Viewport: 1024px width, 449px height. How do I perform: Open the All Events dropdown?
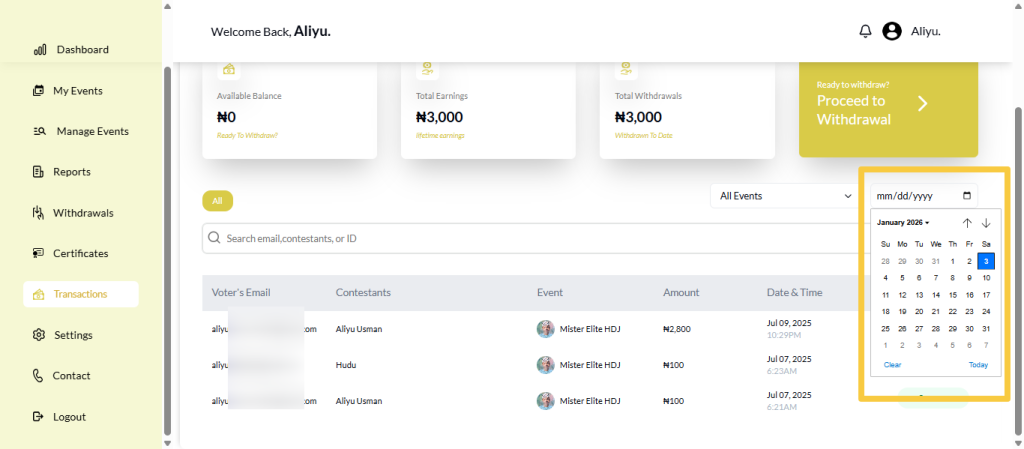pyautogui.click(x=783, y=196)
